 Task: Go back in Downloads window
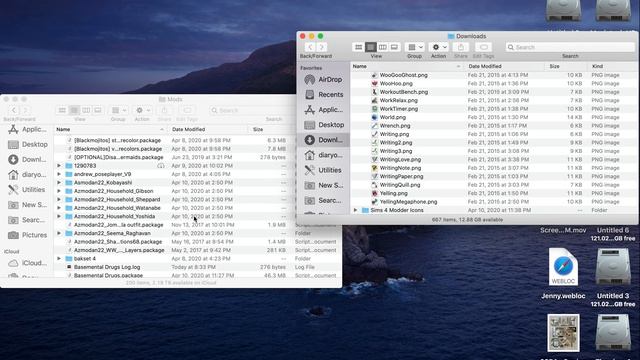(x=310, y=47)
